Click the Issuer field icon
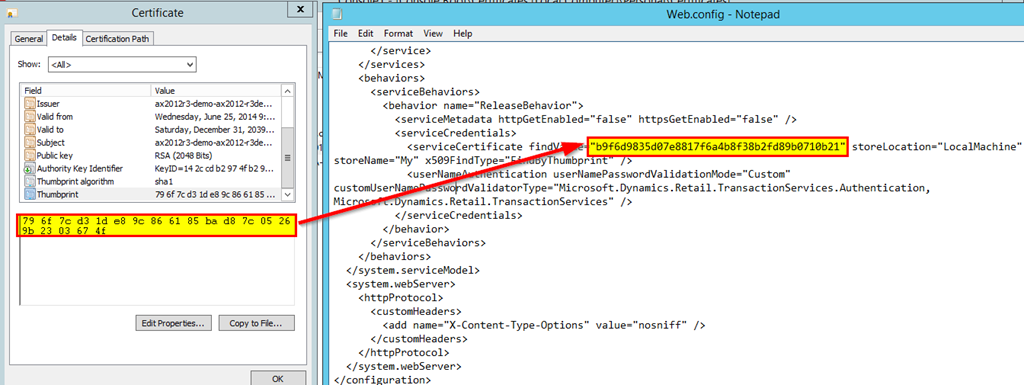1024x385 pixels. 29,104
